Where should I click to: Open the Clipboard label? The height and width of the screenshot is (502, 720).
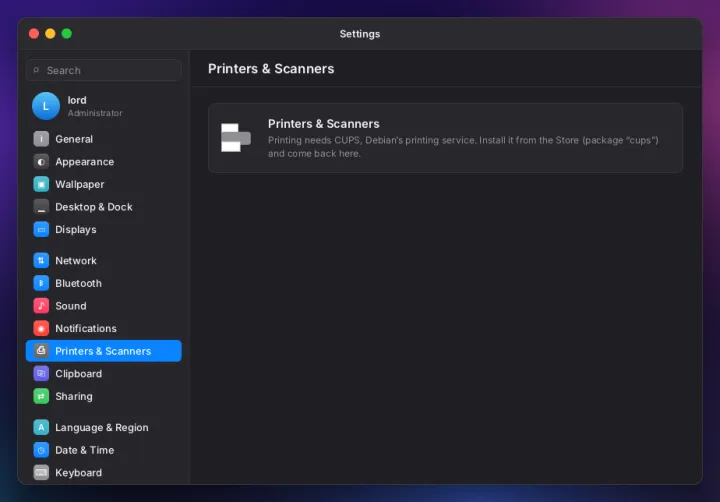[x=79, y=373]
